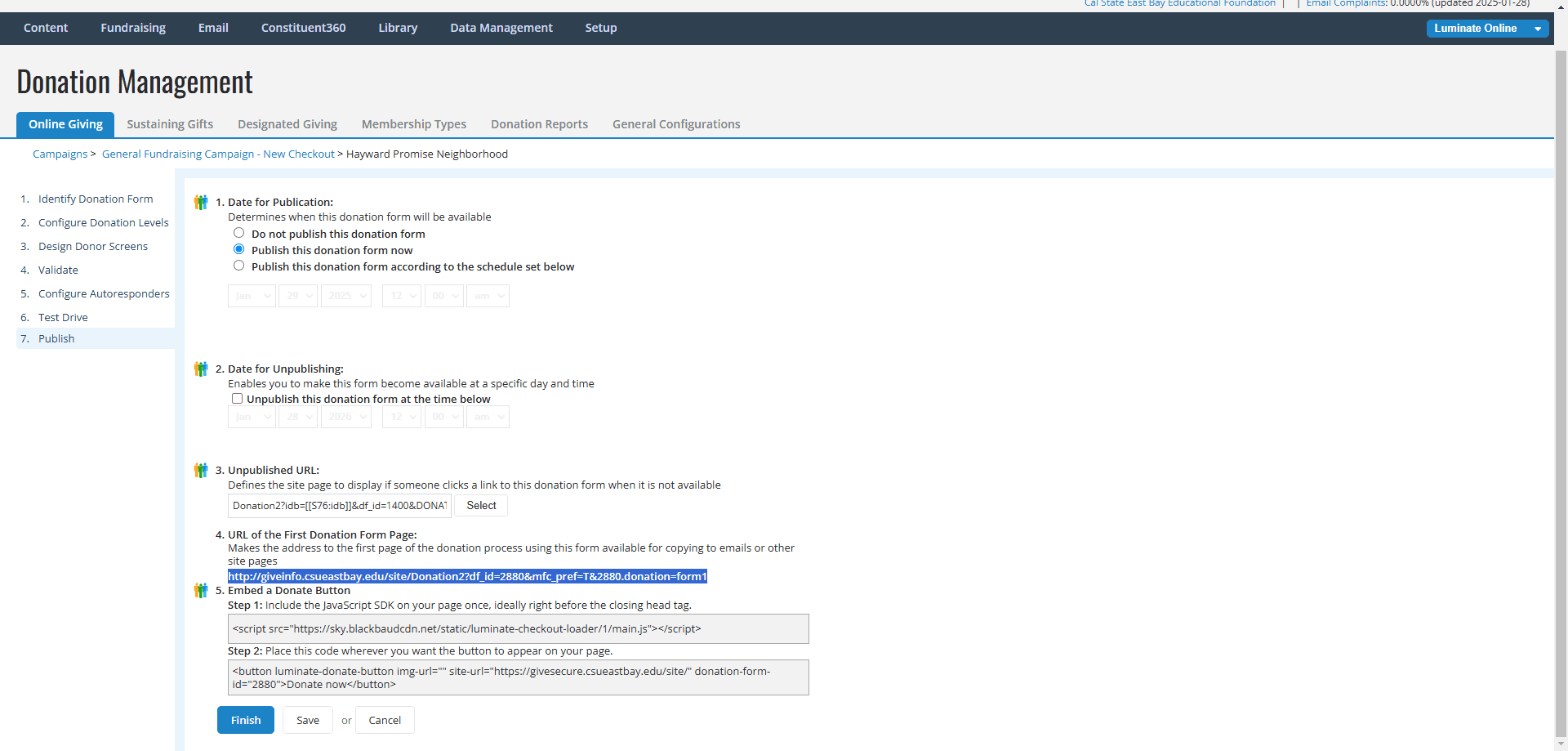Open unpublishing year dropdown showing 2026
Screen dimensions: 1568x751
346,417
